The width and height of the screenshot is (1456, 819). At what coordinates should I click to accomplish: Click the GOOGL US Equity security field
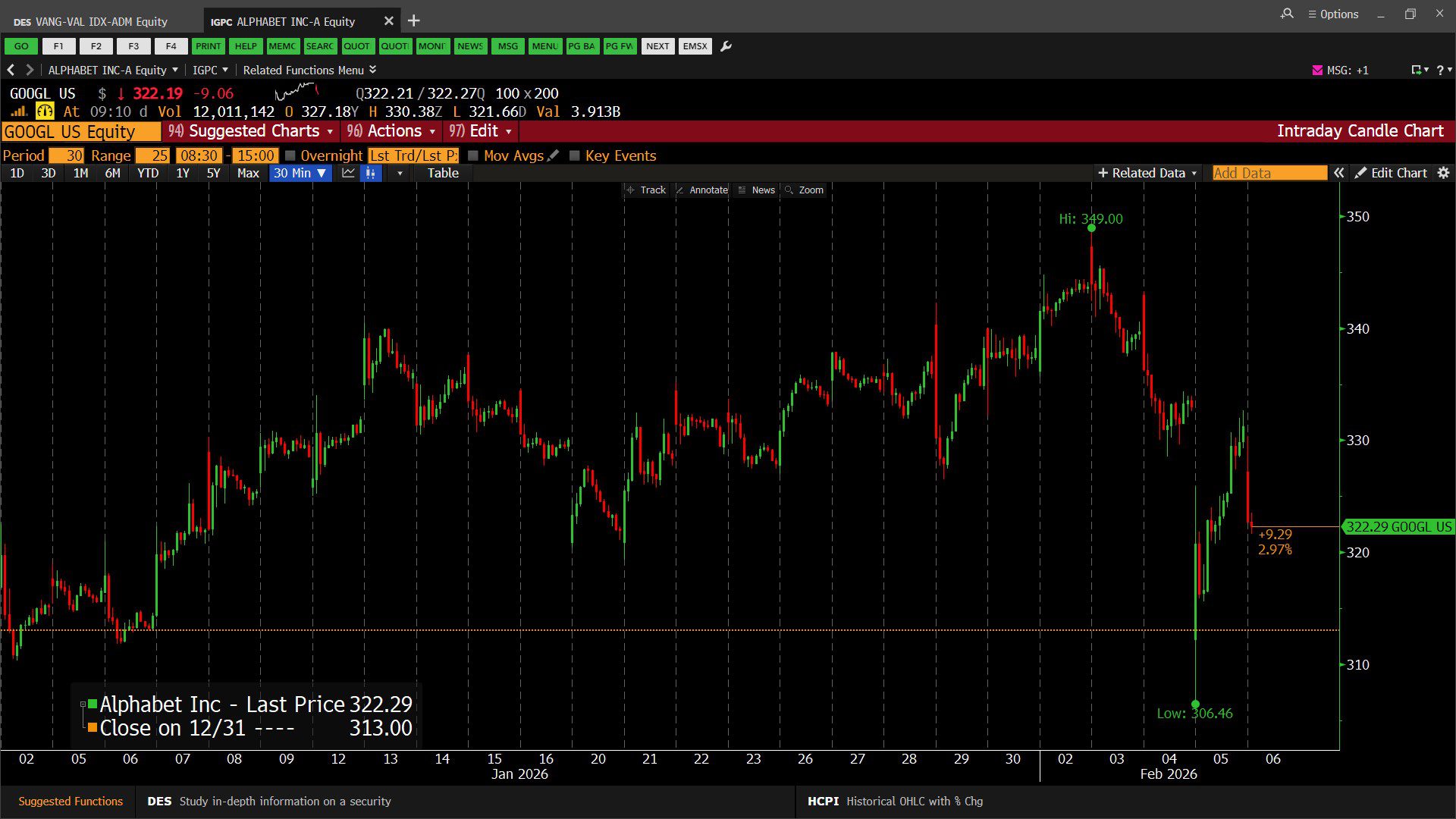[x=81, y=131]
